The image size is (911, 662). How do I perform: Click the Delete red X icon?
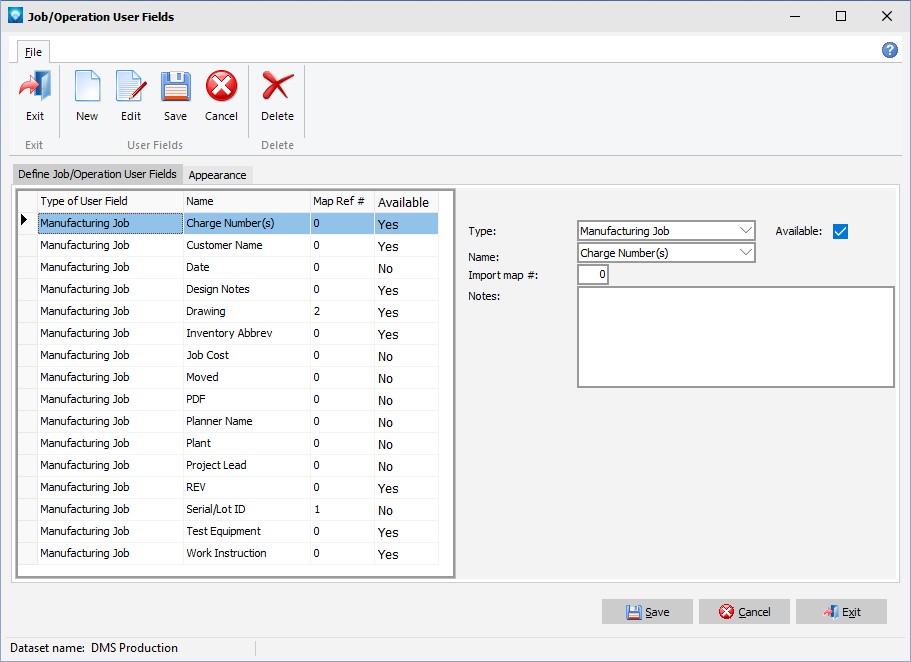pos(277,88)
